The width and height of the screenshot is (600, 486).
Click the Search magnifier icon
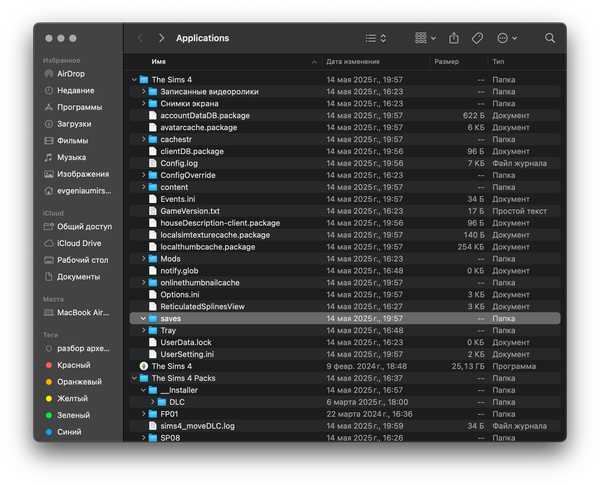[x=550, y=38]
